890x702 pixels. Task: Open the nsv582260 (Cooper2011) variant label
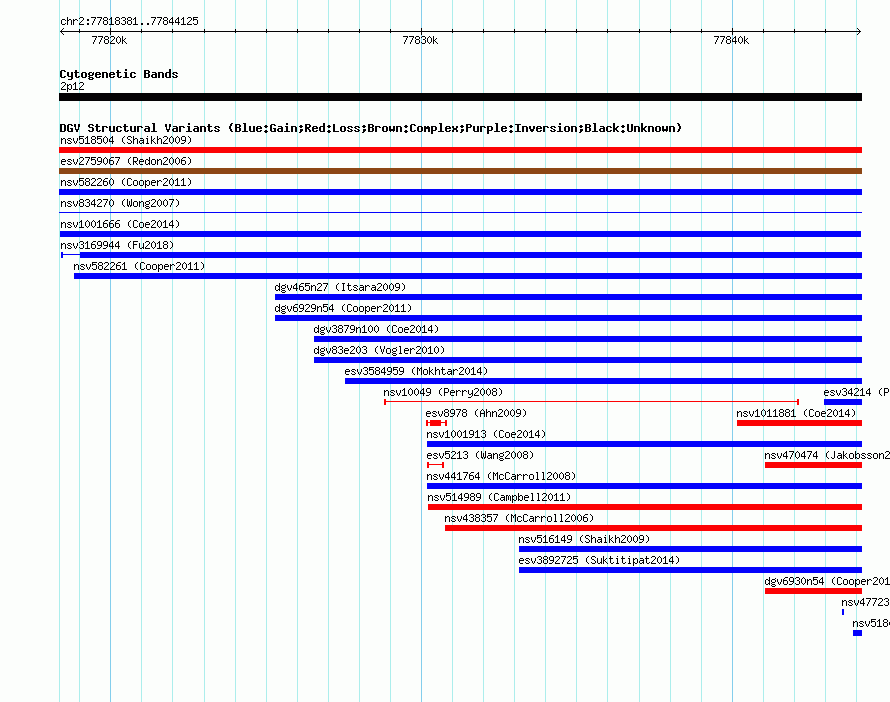click(126, 182)
